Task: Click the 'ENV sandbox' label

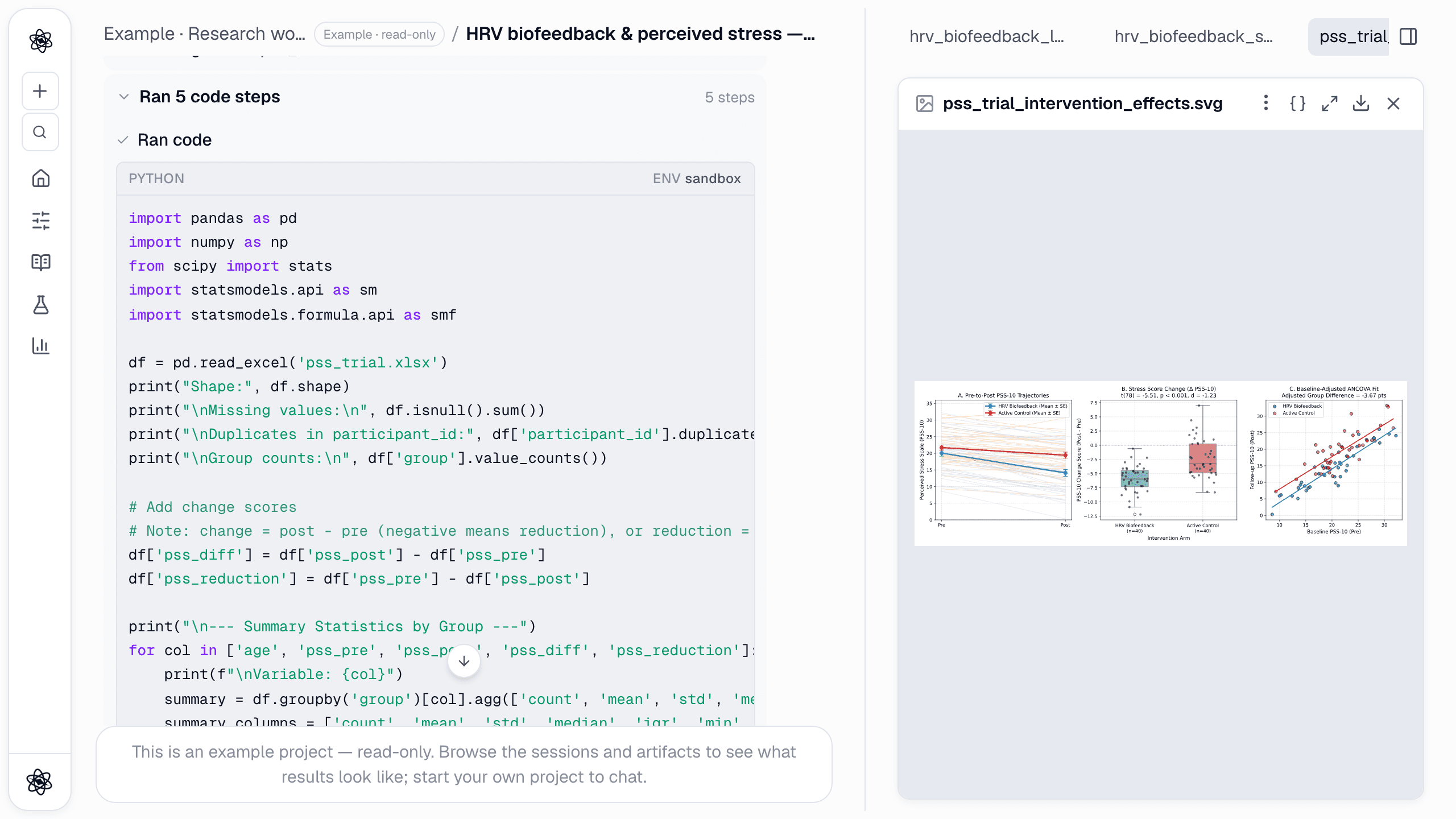Action: click(x=697, y=179)
